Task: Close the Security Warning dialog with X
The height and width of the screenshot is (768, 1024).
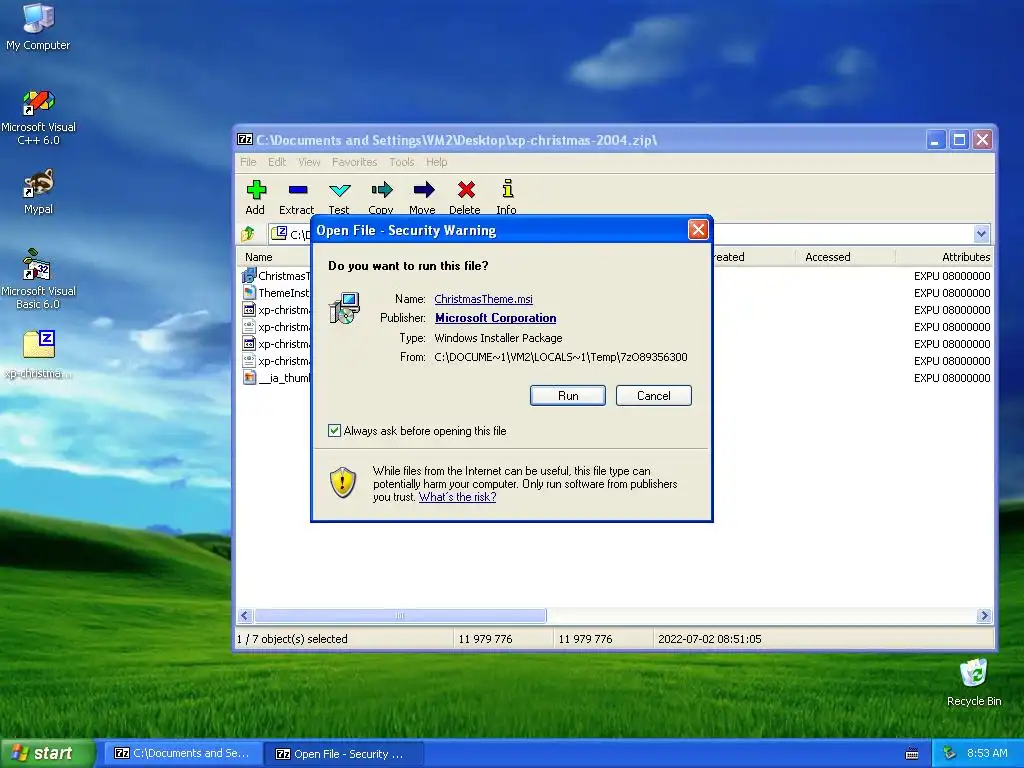Action: tap(698, 230)
